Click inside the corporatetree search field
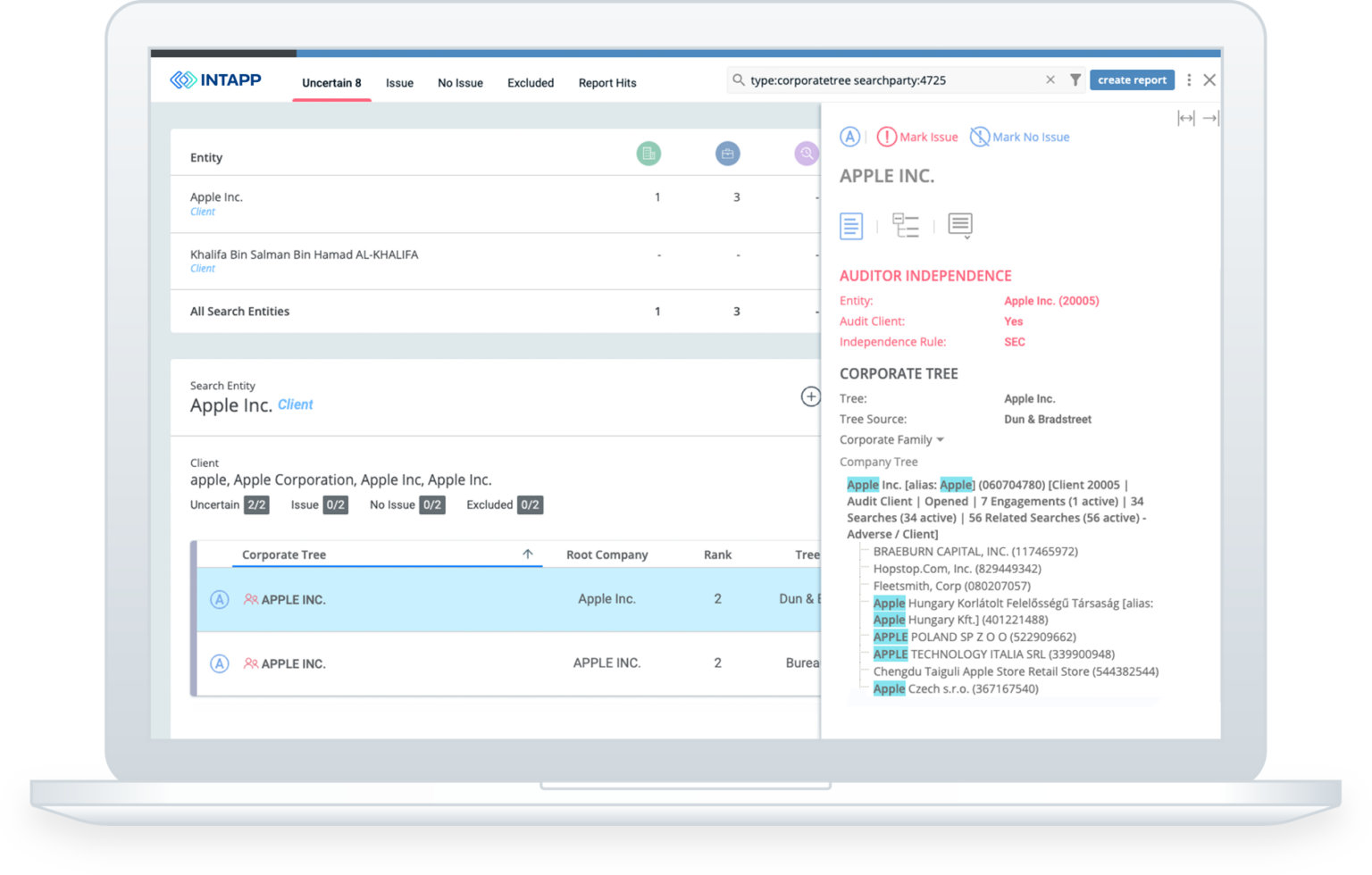The image size is (1372, 875). pos(893,80)
